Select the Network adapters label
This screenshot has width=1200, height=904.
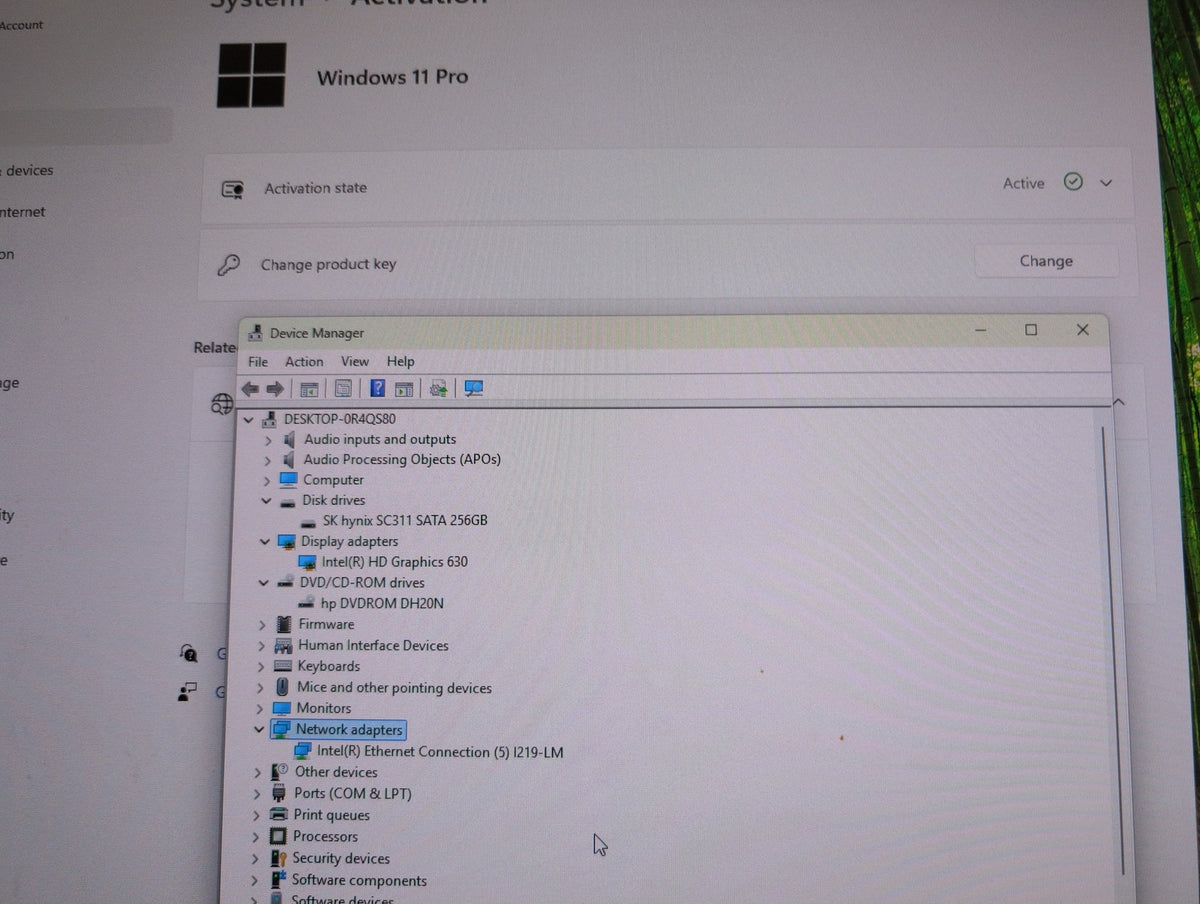(x=349, y=730)
